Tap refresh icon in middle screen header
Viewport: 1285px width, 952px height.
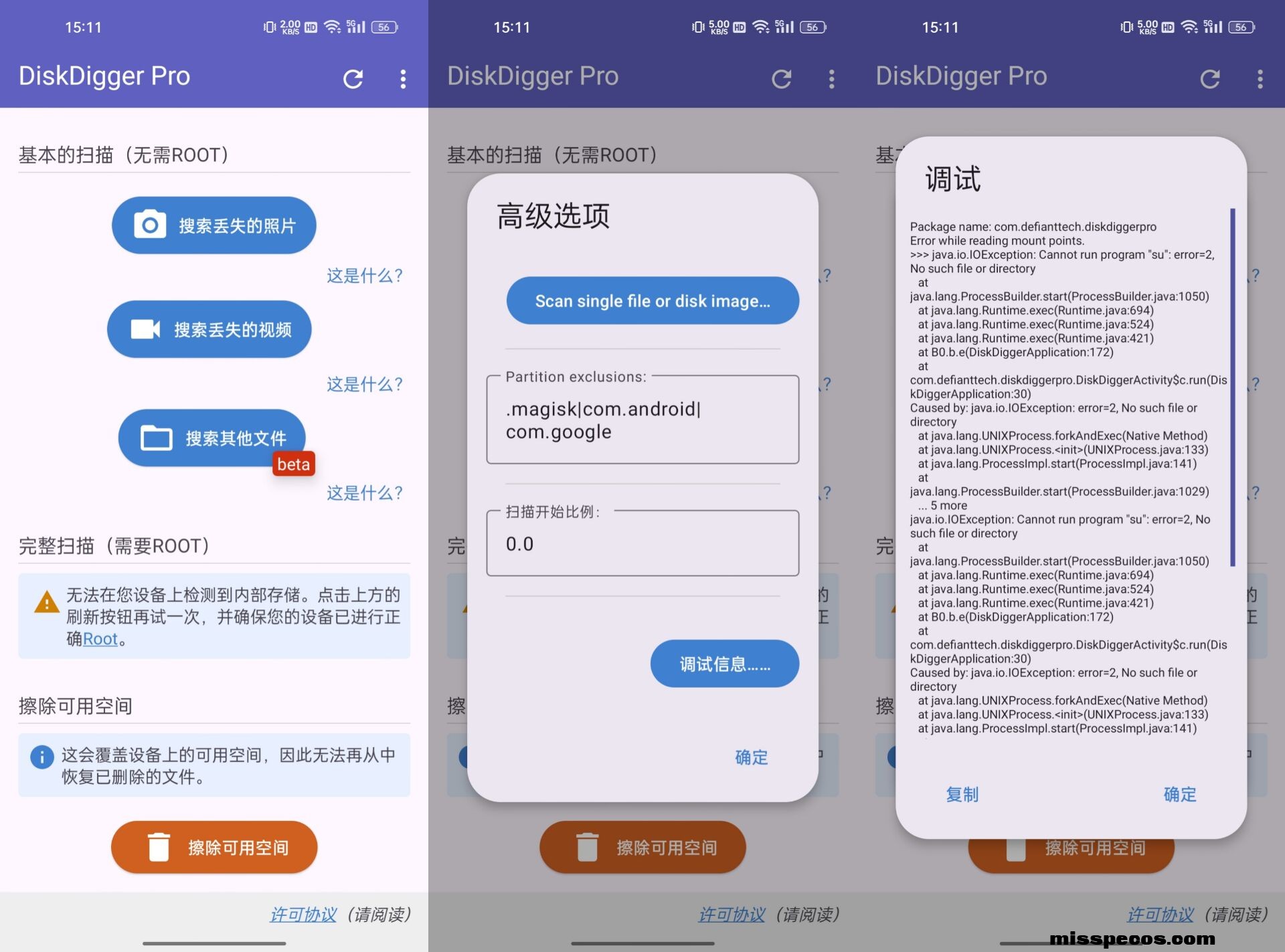coord(781,79)
